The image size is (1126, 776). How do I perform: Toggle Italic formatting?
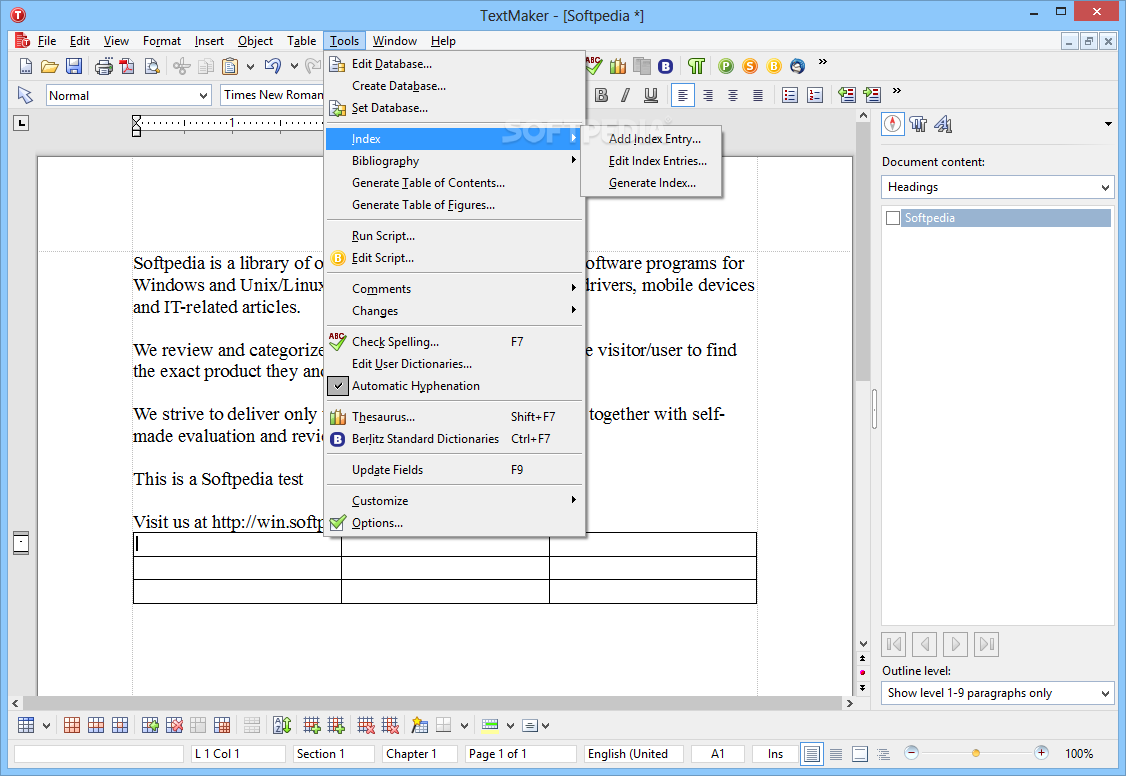click(x=626, y=95)
